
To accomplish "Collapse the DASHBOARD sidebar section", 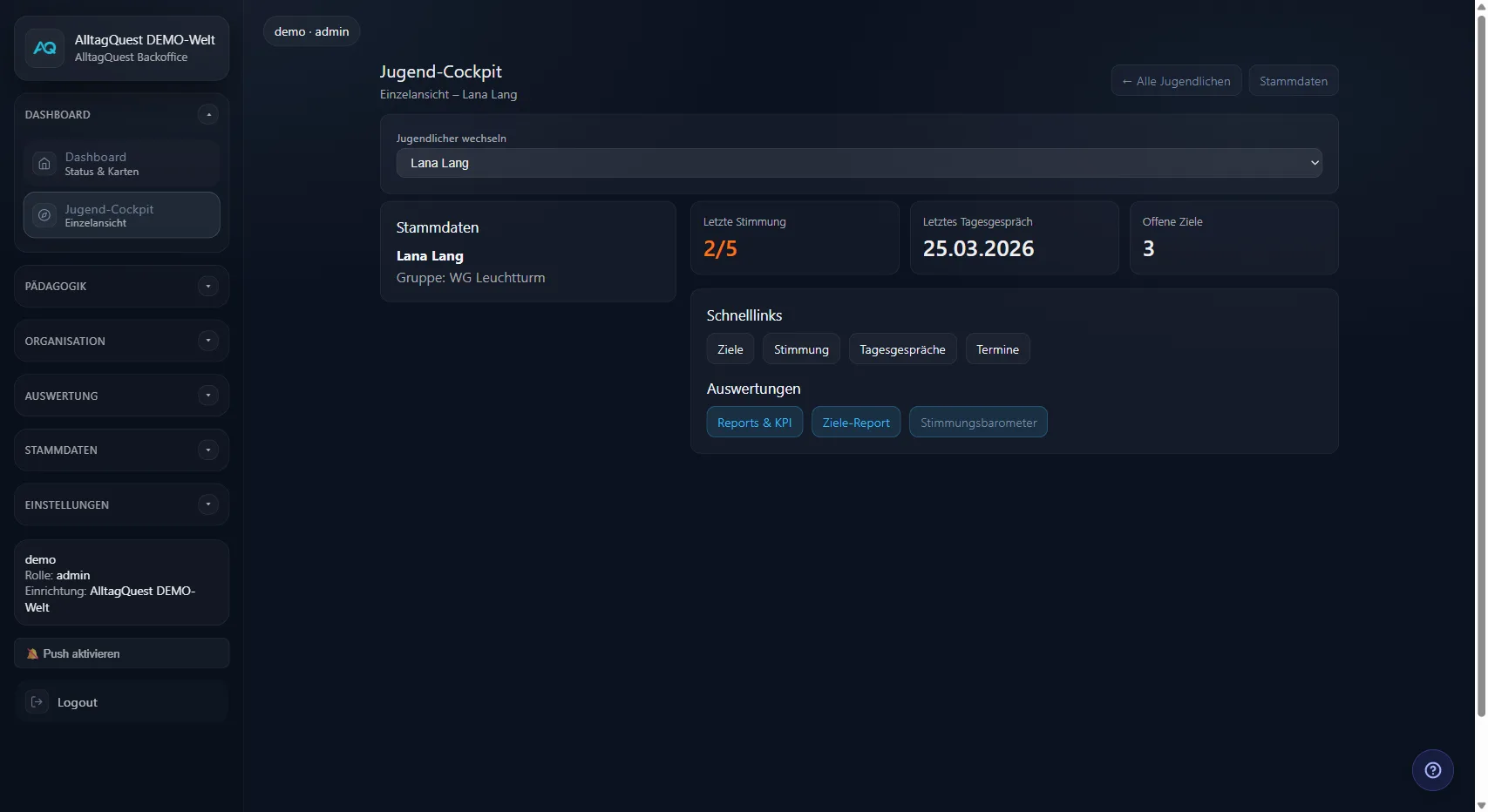I will pos(207,115).
